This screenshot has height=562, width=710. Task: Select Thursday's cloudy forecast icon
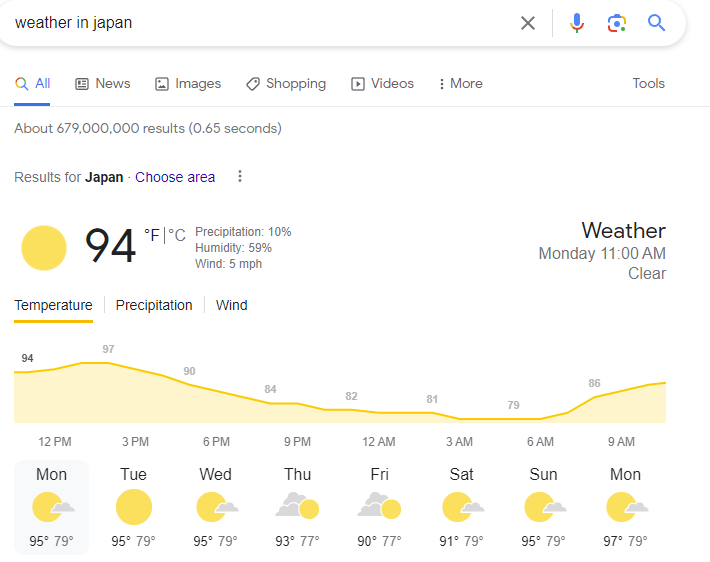pyautogui.click(x=297, y=506)
